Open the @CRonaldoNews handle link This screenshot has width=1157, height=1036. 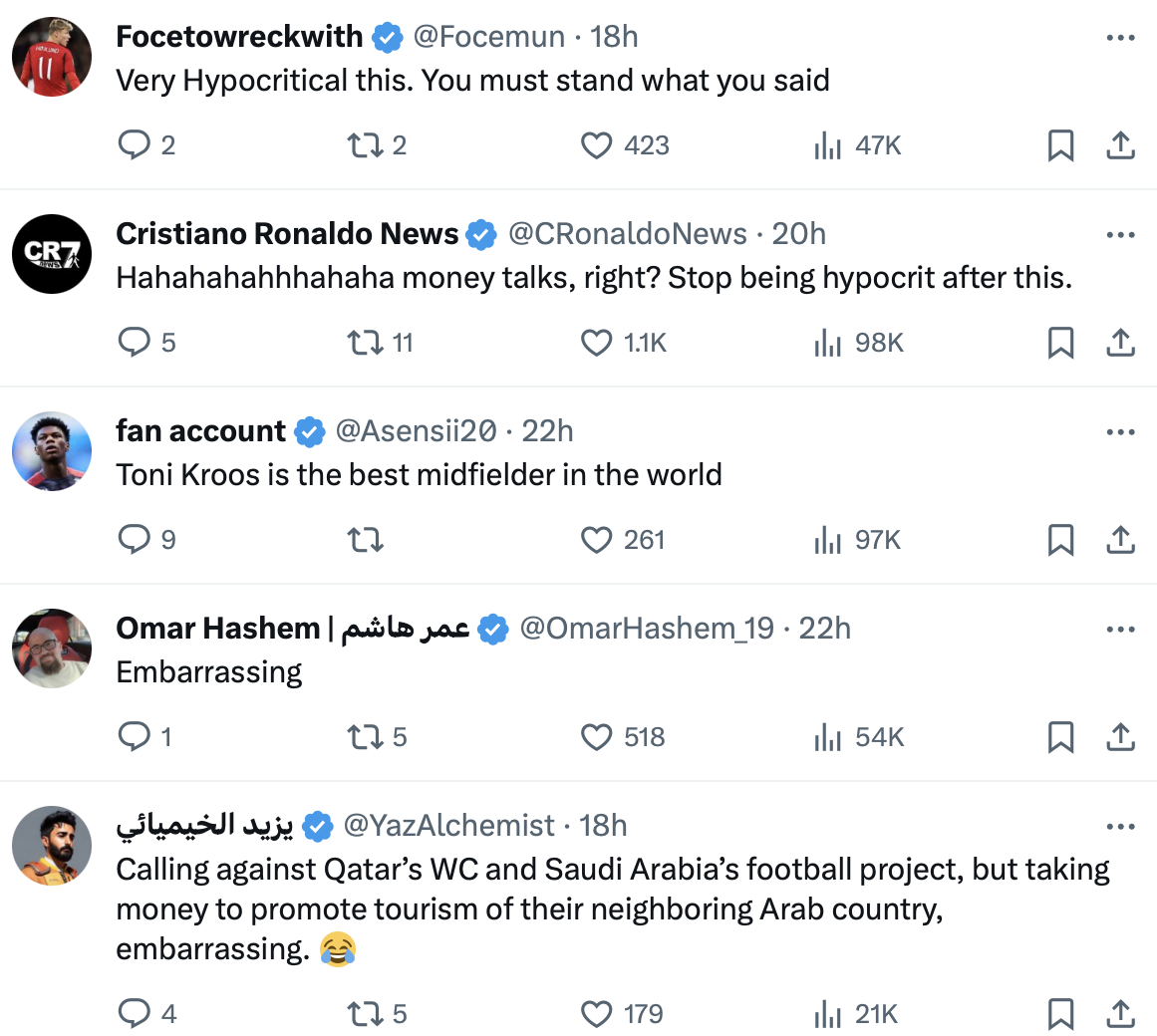pyautogui.click(x=627, y=234)
